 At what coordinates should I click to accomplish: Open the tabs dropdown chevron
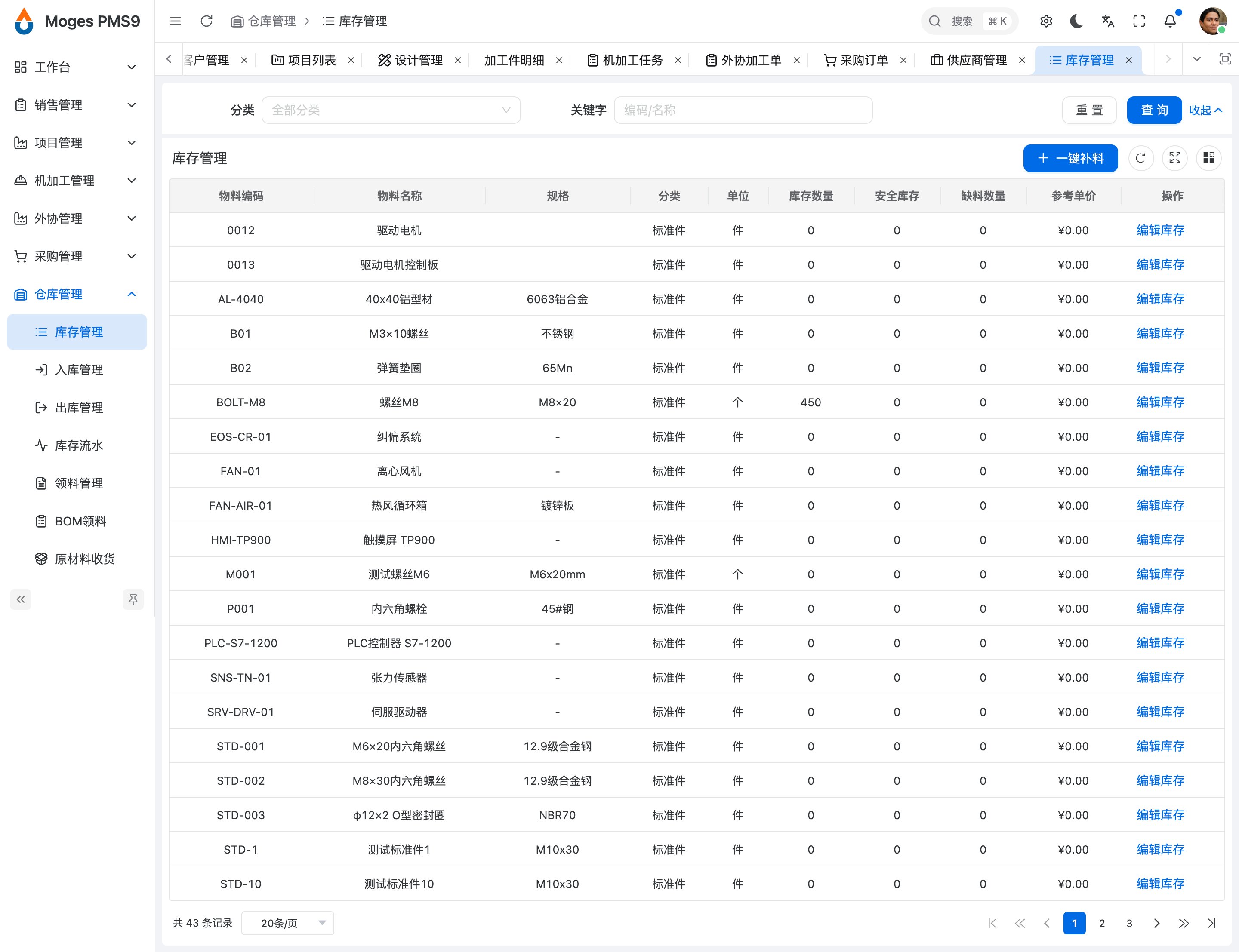pos(1196,59)
